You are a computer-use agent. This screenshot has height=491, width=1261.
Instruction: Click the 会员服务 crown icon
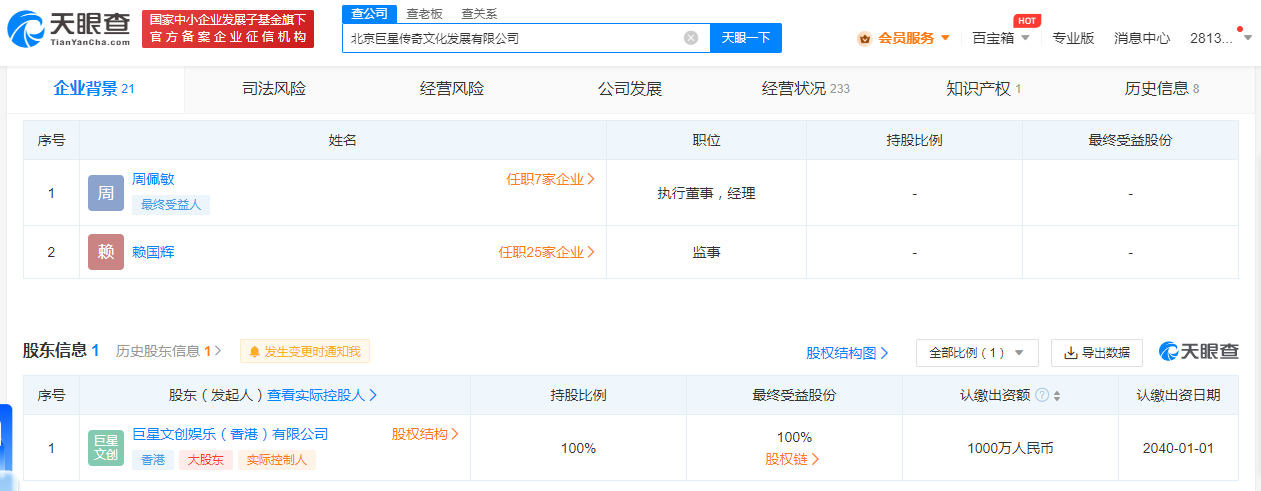[865, 38]
